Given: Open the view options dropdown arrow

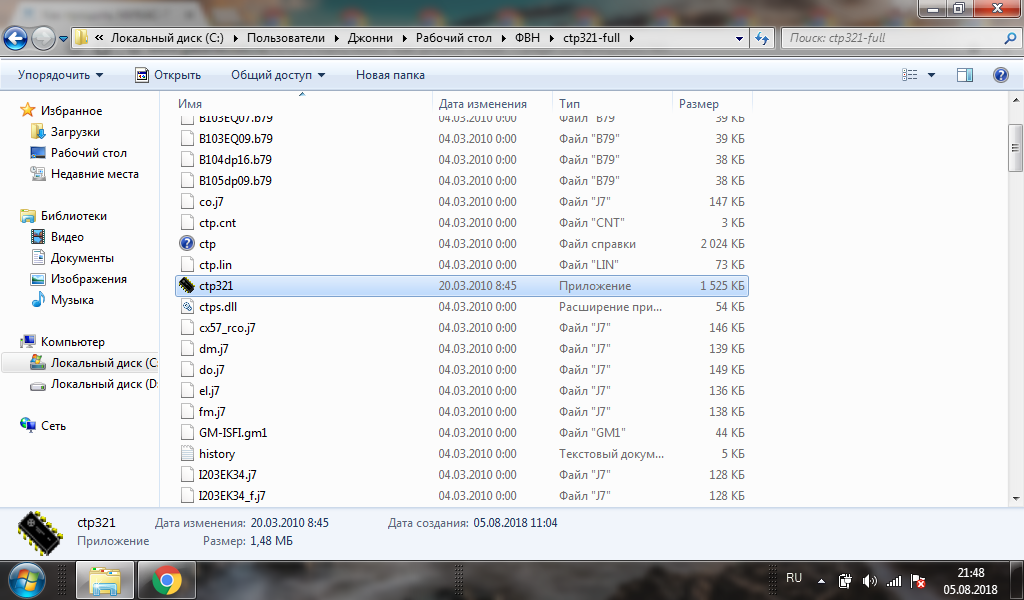Looking at the screenshot, I should pyautogui.click(x=932, y=75).
